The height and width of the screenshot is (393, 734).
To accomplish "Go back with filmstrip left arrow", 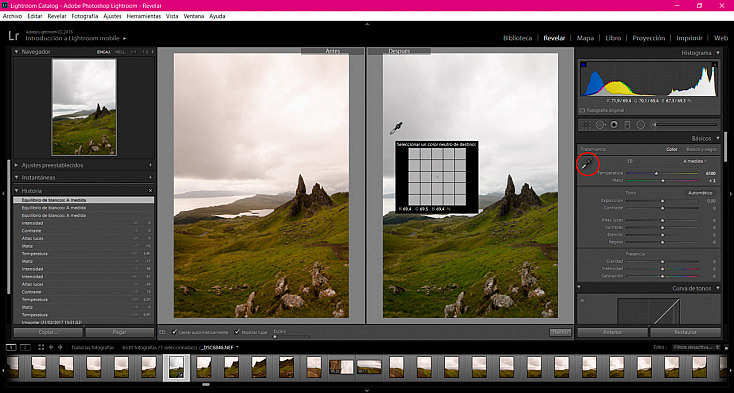I will point(51,348).
